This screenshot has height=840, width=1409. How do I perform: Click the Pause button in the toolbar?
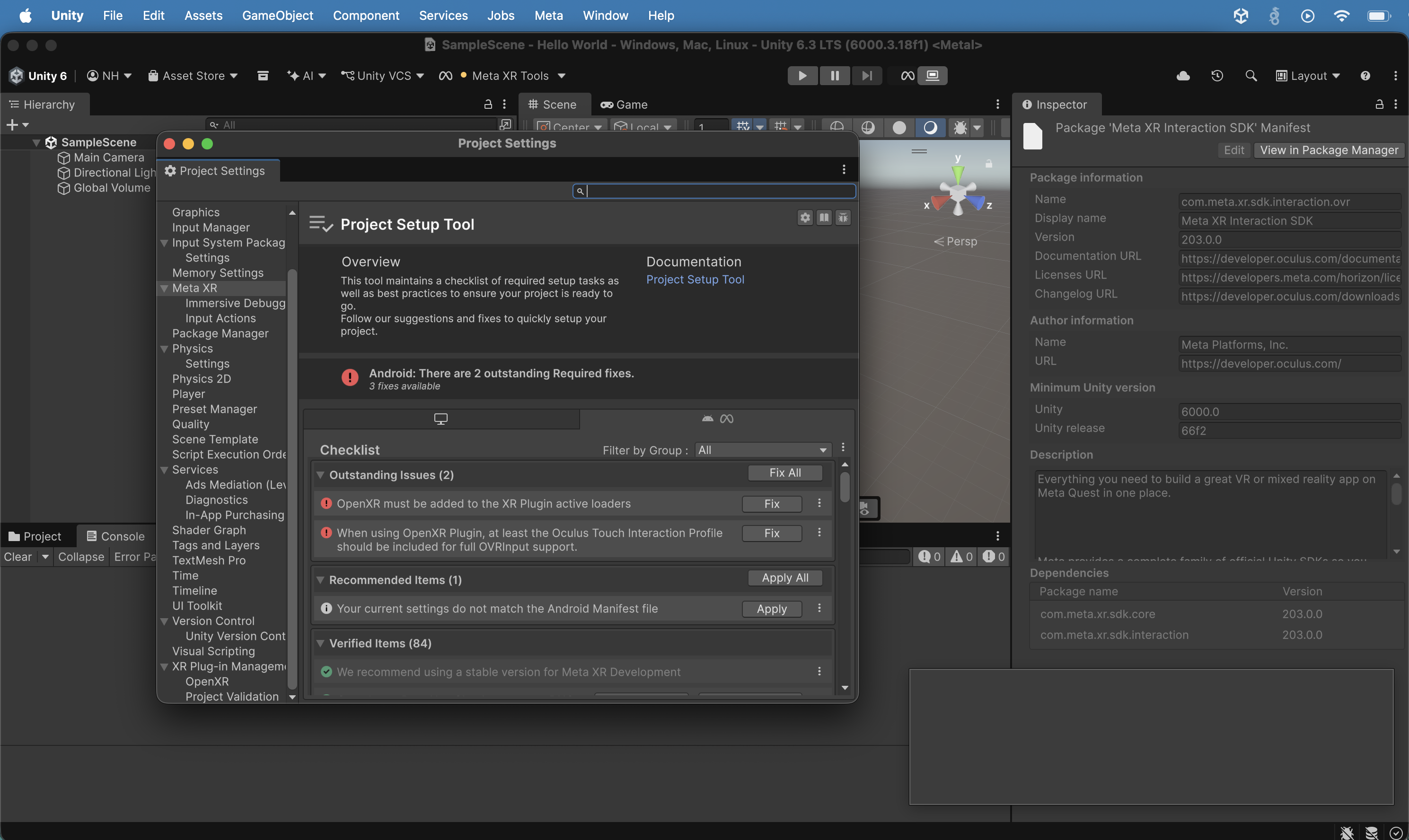point(835,75)
